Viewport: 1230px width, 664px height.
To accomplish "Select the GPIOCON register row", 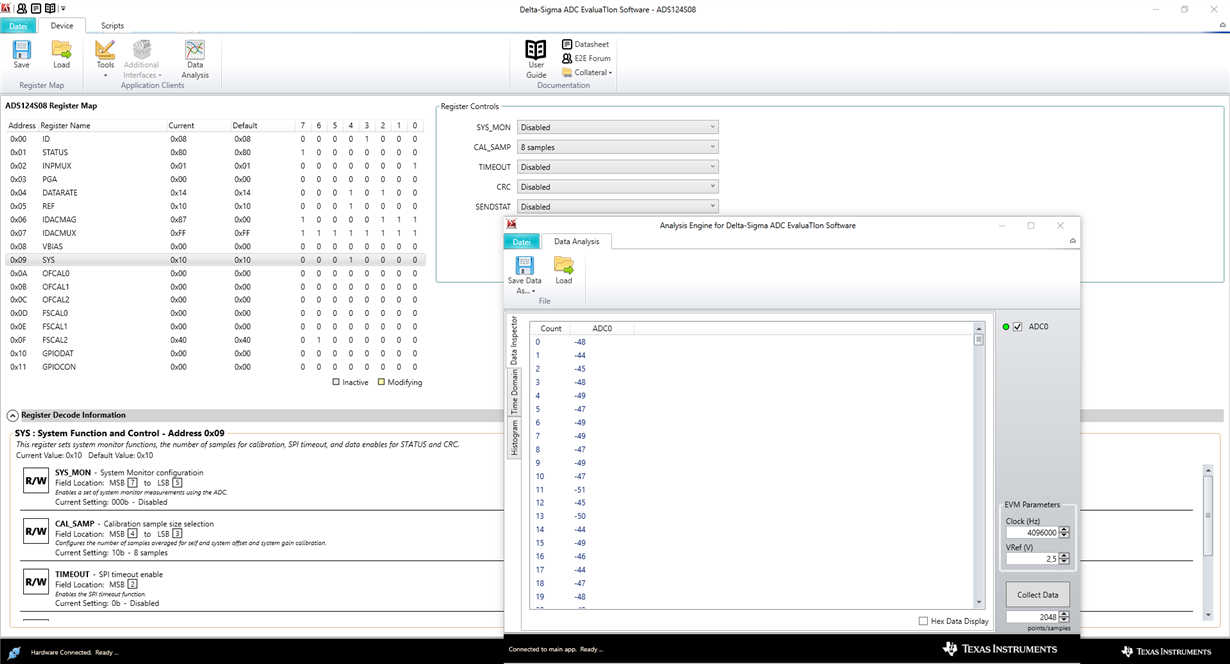I will tap(215, 367).
